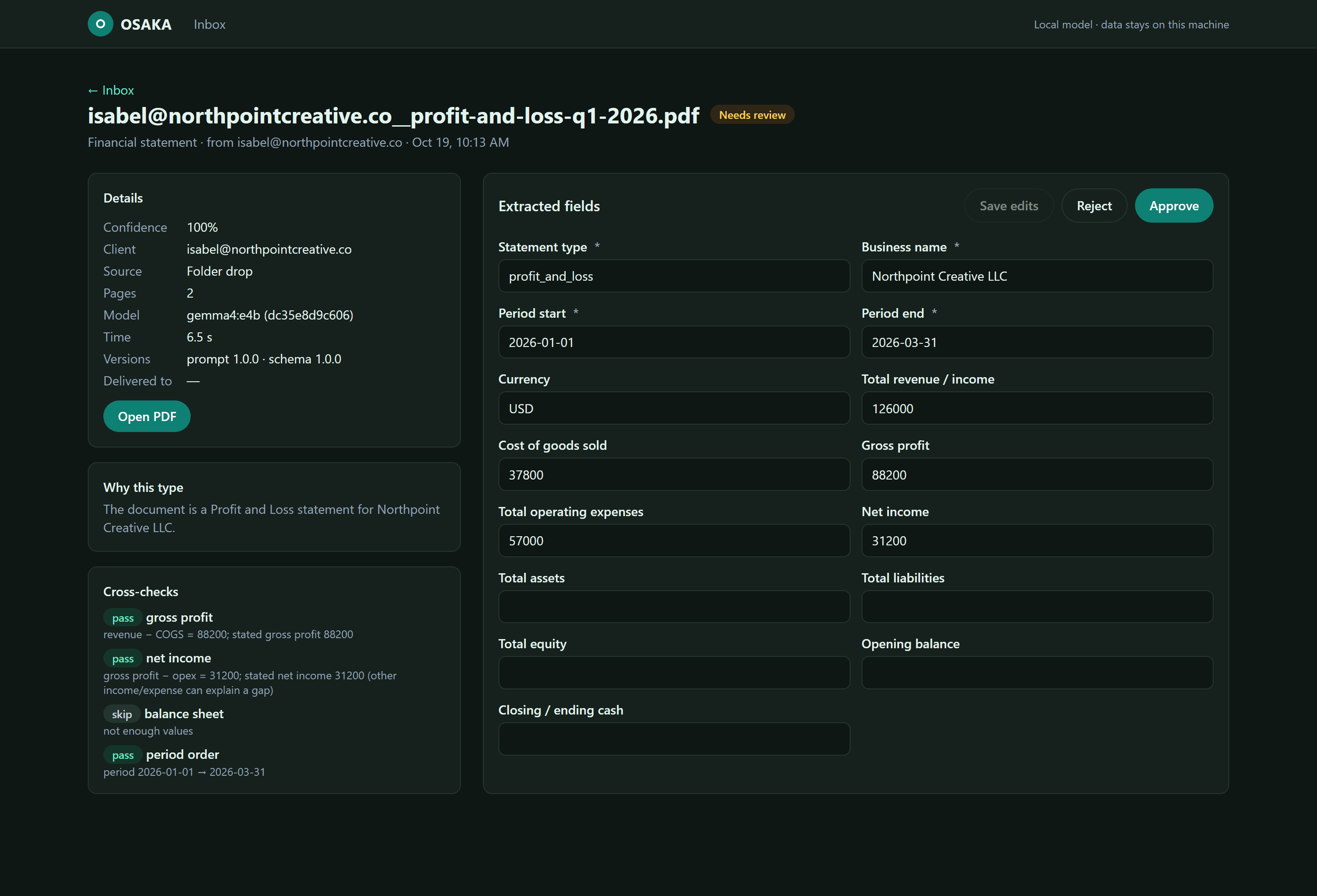The image size is (1317, 896).
Task: Click the empty Opening balance field
Action: [1037, 673]
